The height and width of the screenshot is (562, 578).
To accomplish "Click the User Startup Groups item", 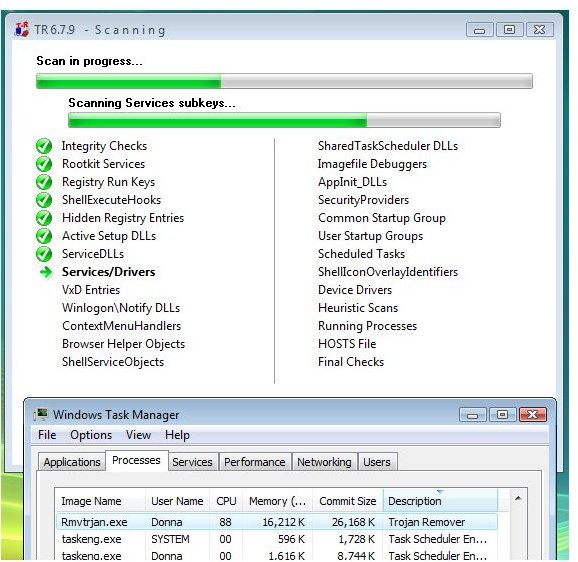I will click(x=370, y=236).
